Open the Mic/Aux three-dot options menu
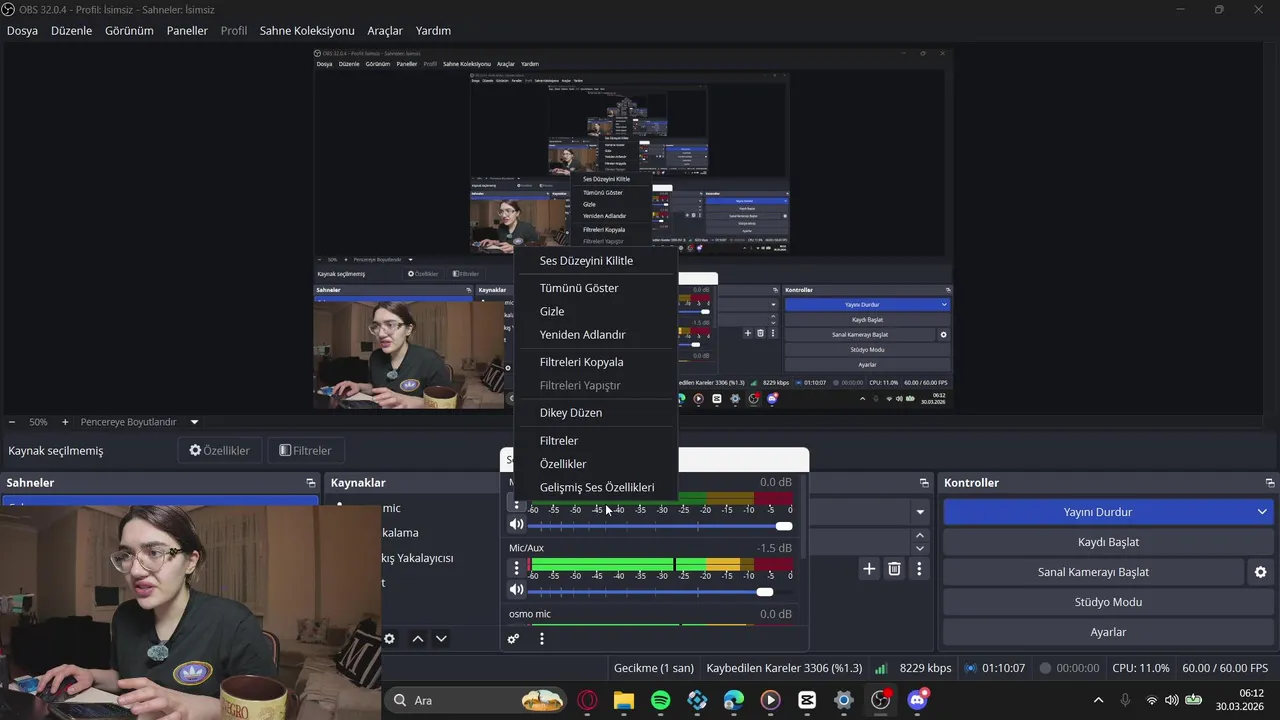This screenshot has width=1280, height=720. [x=517, y=568]
